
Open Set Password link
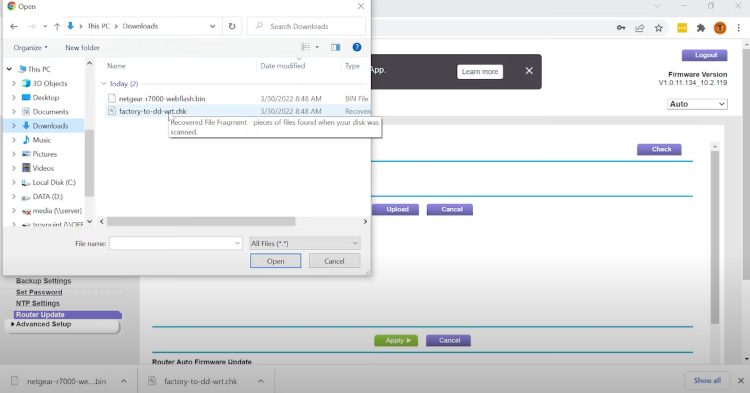[x=39, y=292]
